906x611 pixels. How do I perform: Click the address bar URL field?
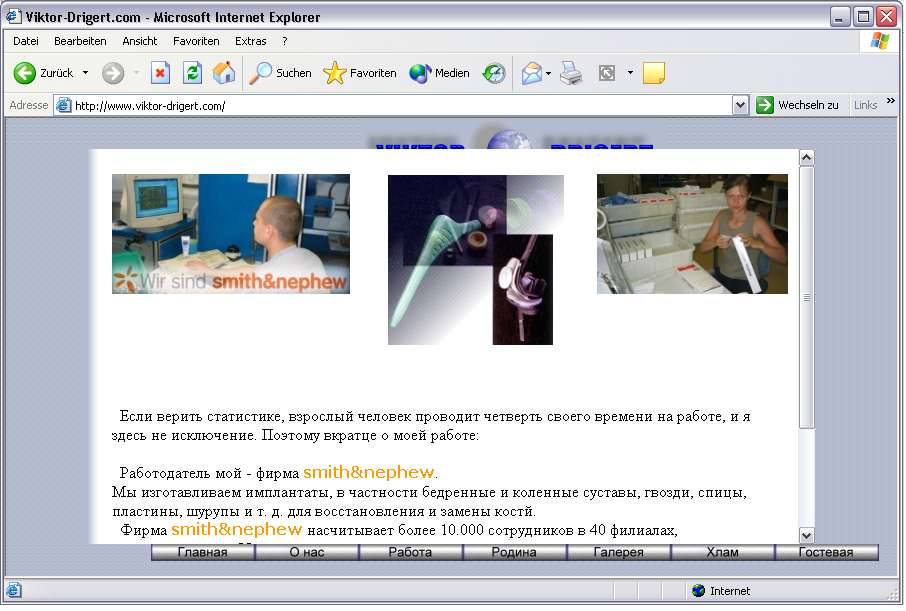coord(394,105)
